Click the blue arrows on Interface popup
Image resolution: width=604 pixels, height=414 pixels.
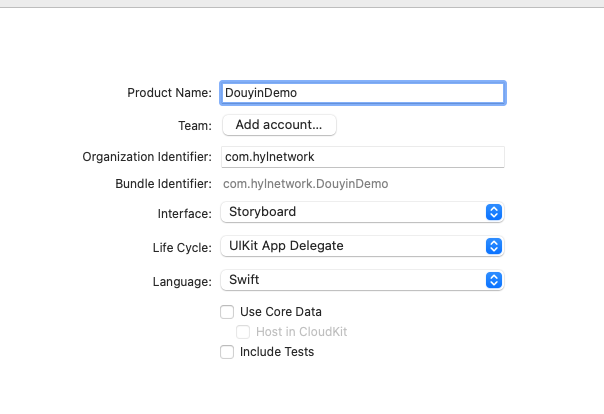[492, 212]
